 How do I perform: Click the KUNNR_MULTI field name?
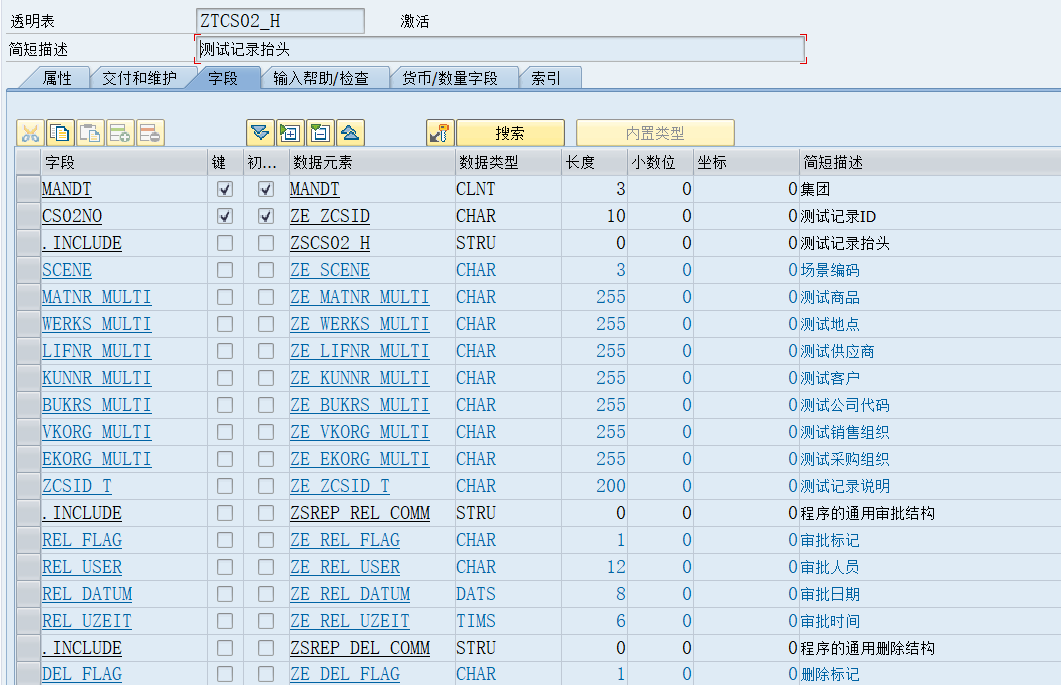click(x=96, y=378)
